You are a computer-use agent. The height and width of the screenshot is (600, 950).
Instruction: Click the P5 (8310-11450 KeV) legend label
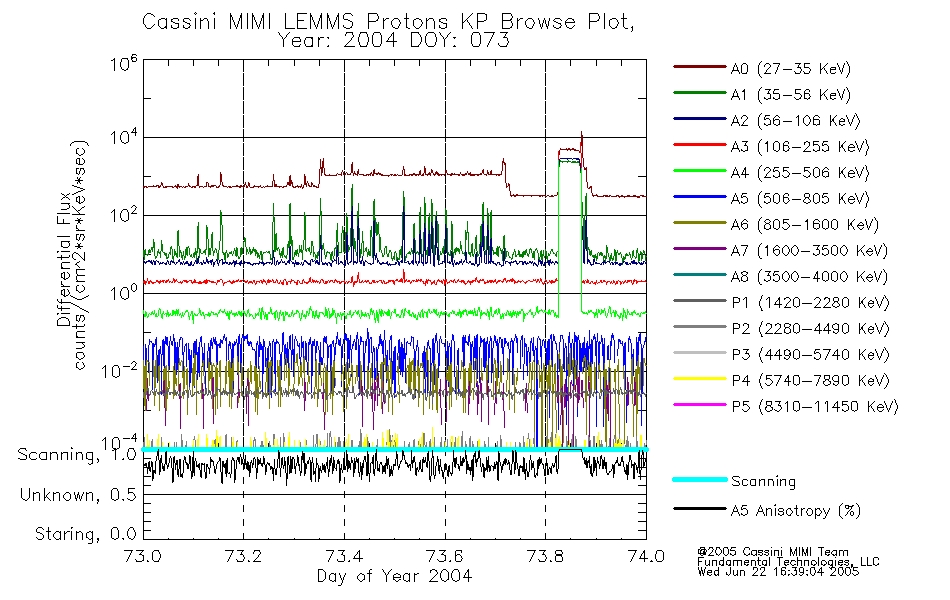pyautogui.click(x=815, y=407)
